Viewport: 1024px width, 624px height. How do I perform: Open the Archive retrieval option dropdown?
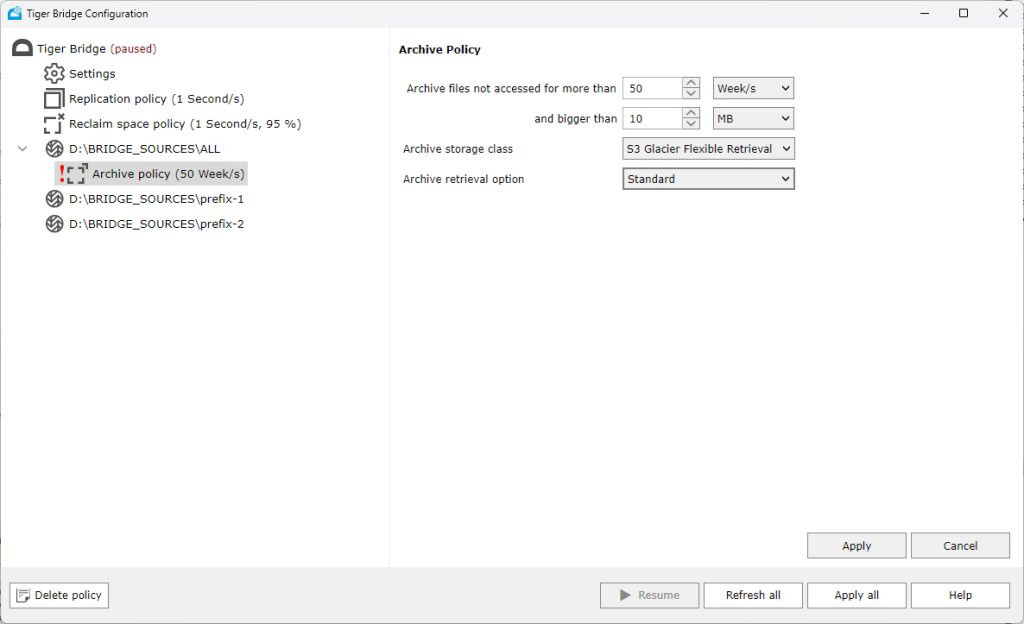pos(709,179)
